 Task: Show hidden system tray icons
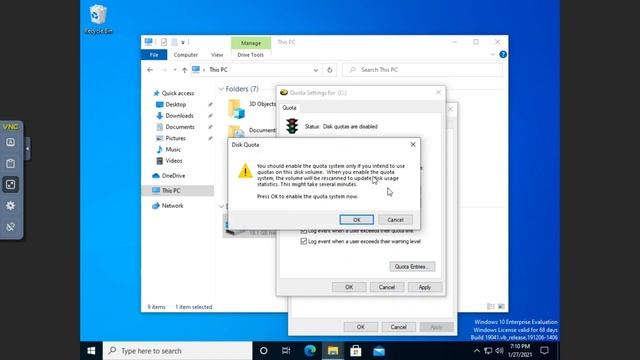pyautogui.click(x=476, y=351)
